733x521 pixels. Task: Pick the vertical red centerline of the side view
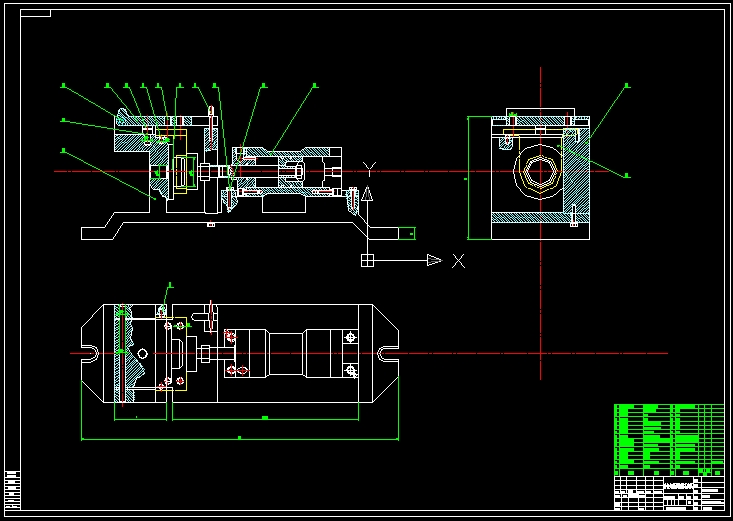pos(540,224)
